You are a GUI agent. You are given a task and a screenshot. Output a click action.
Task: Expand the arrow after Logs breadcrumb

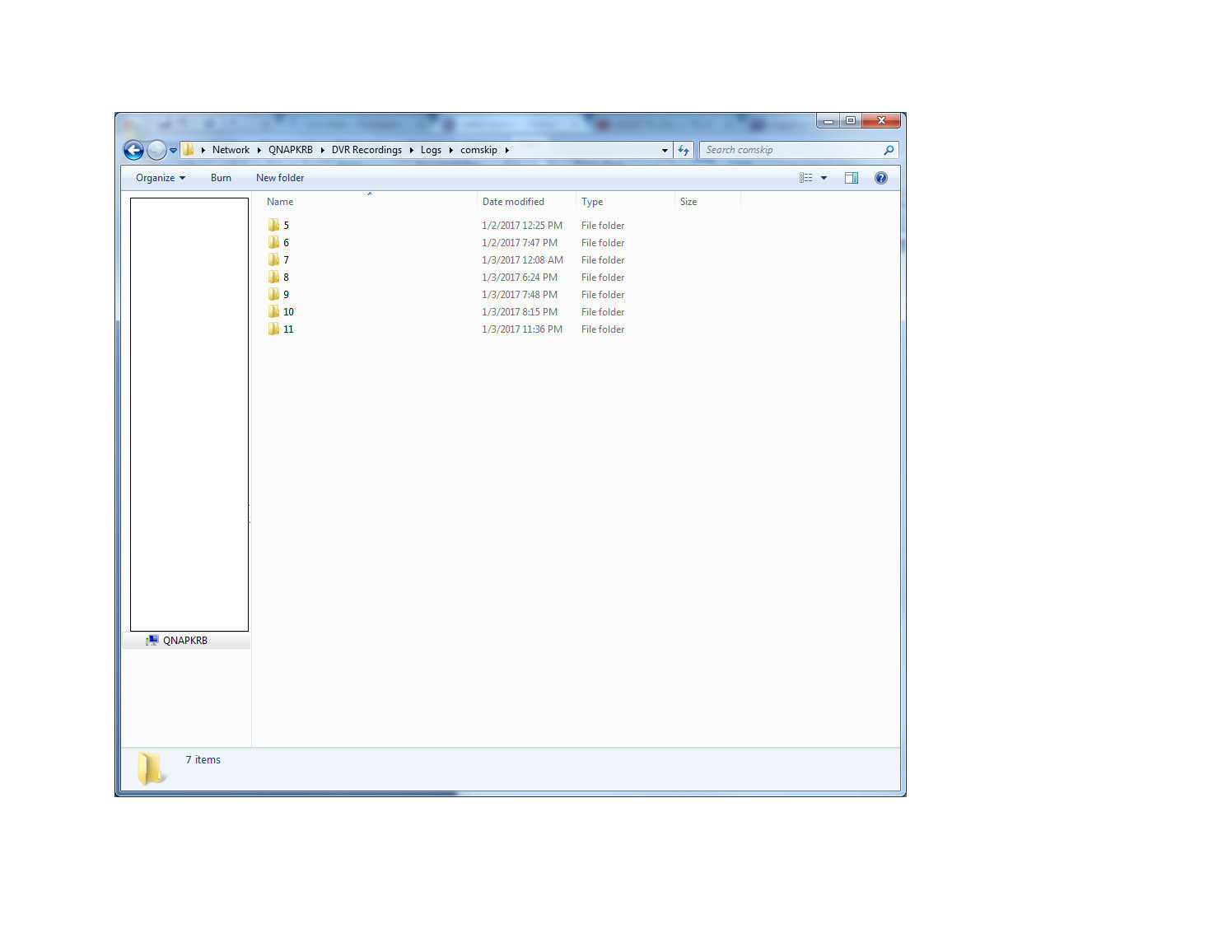click(451, 150)
